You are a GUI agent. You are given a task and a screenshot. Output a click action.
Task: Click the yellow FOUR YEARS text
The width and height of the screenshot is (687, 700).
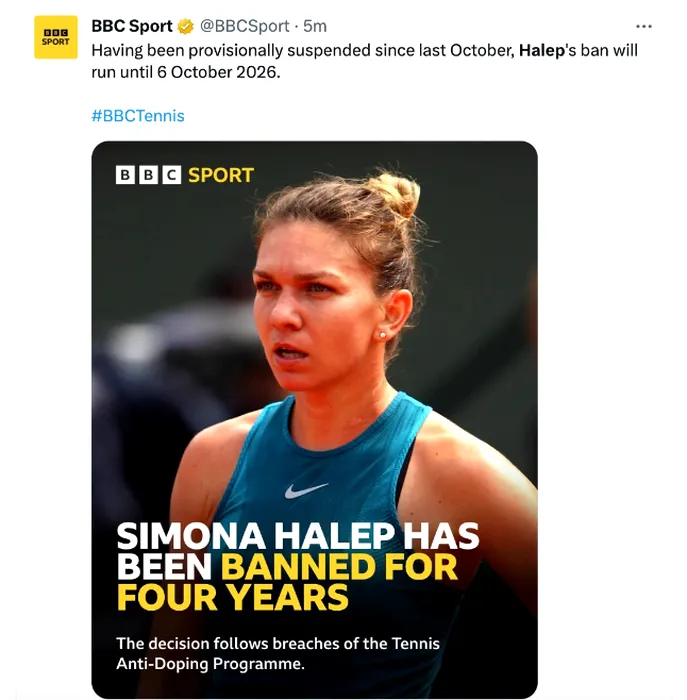point(232,597)
